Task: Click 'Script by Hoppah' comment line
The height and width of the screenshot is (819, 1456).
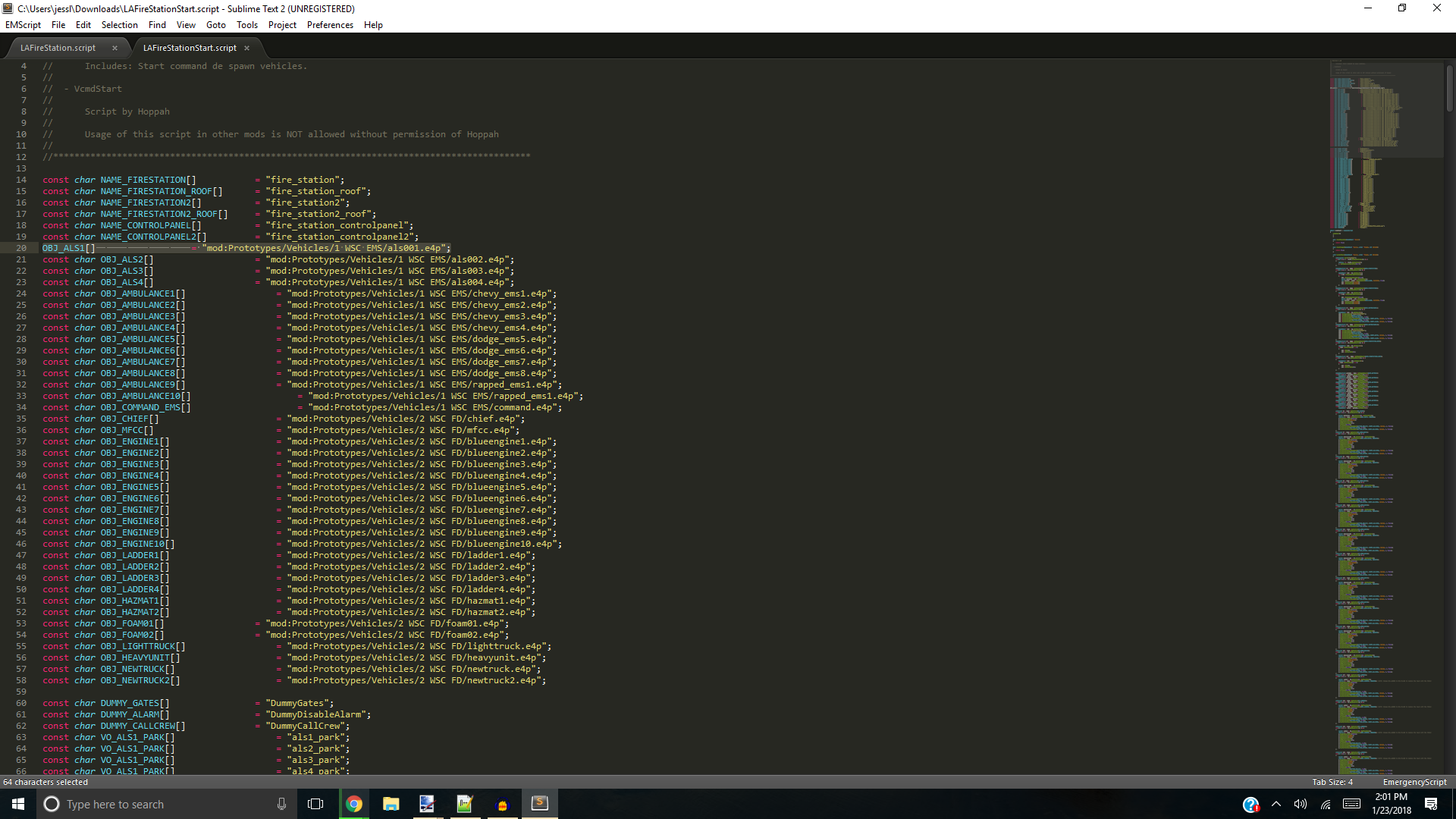Action: coord(127,111)
